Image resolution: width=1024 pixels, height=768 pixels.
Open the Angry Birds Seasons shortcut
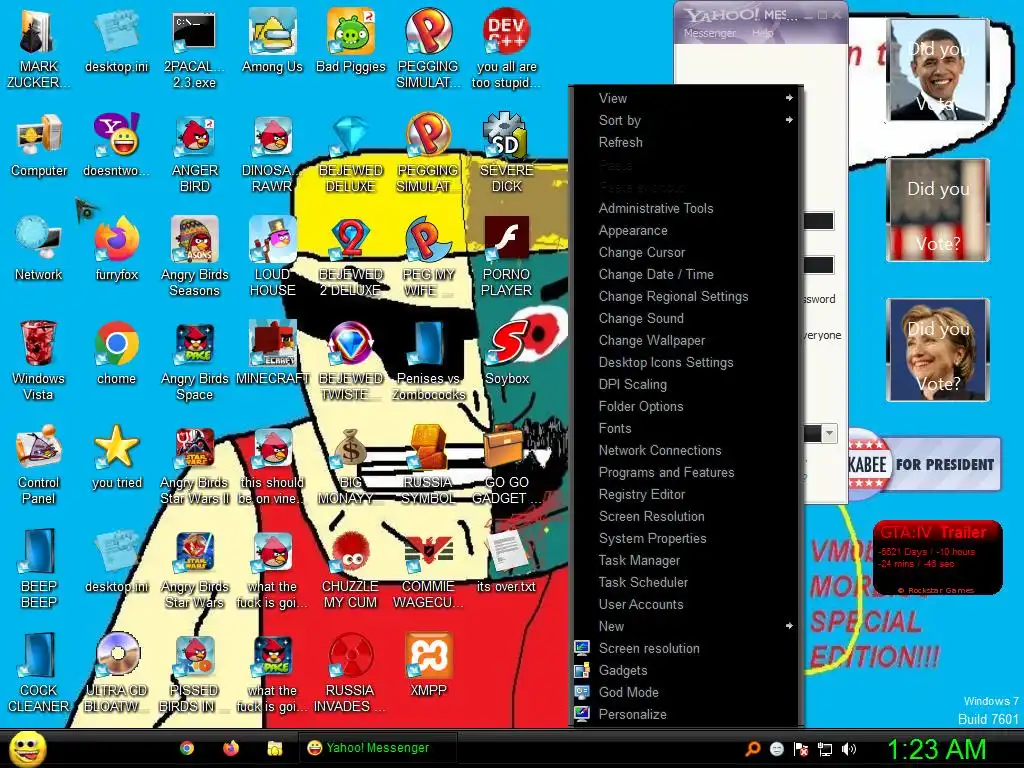(x=195, y=257)
